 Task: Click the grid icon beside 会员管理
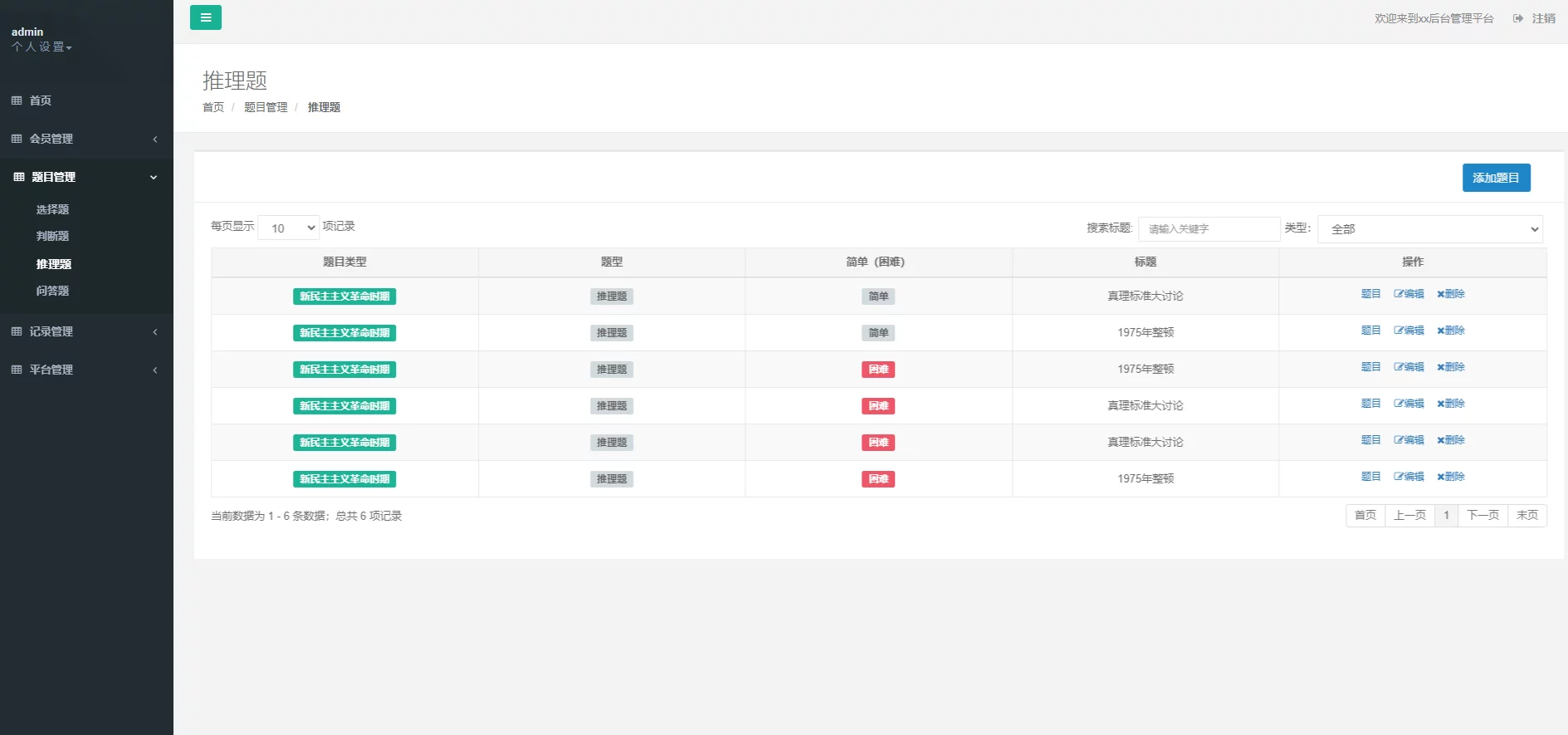pyautogui.click(x=17, y=139)
